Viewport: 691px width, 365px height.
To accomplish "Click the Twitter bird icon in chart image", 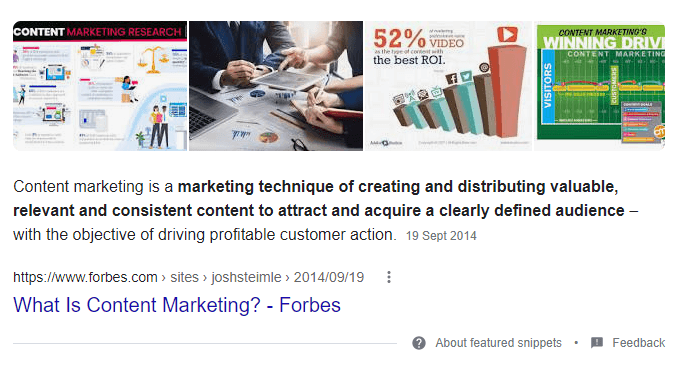I will [465, 77].
